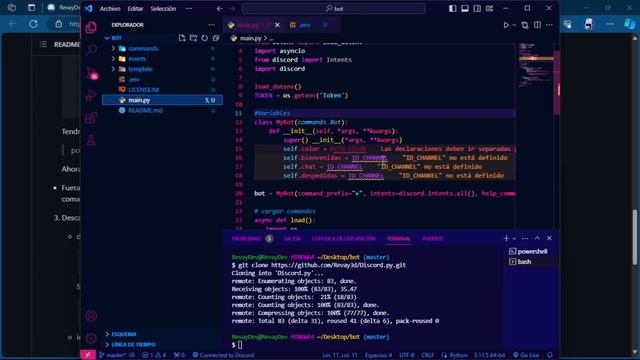This screenshot has height=360, width=640.
Task: Open a new terminal with plus icon
Action: [506, 238]
